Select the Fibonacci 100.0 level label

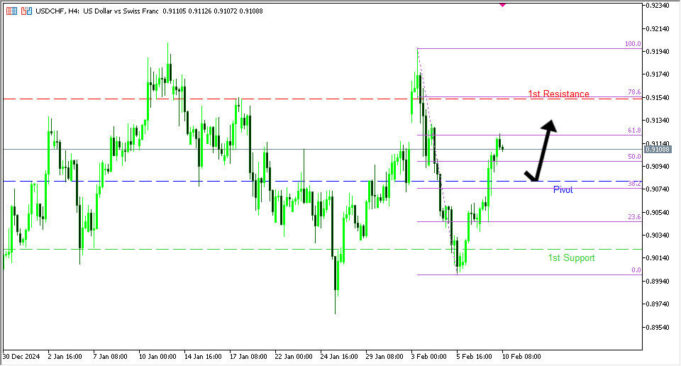click(633, 44)
